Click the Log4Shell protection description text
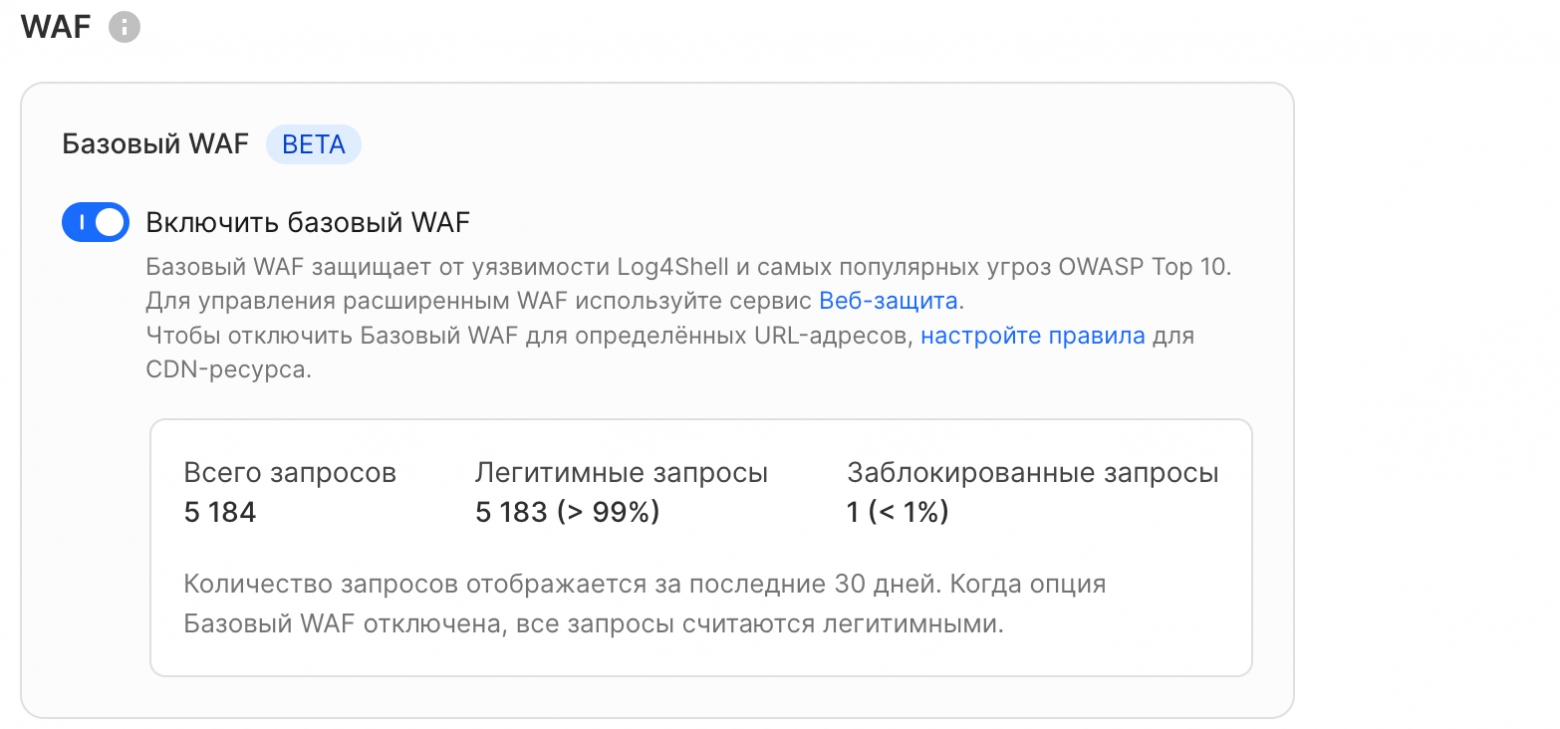 pos(685,267)
